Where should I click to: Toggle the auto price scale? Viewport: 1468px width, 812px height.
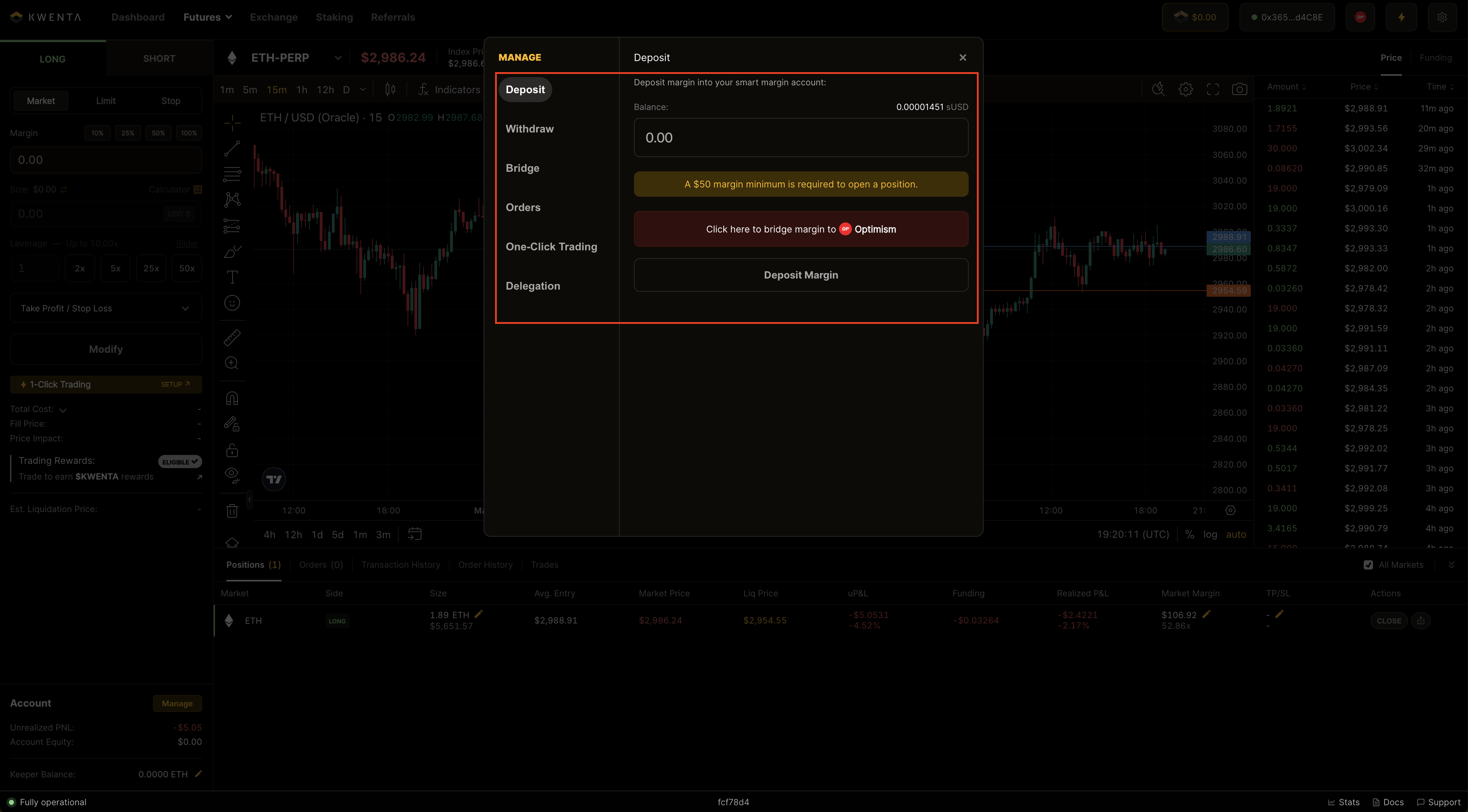(1235, 535)
